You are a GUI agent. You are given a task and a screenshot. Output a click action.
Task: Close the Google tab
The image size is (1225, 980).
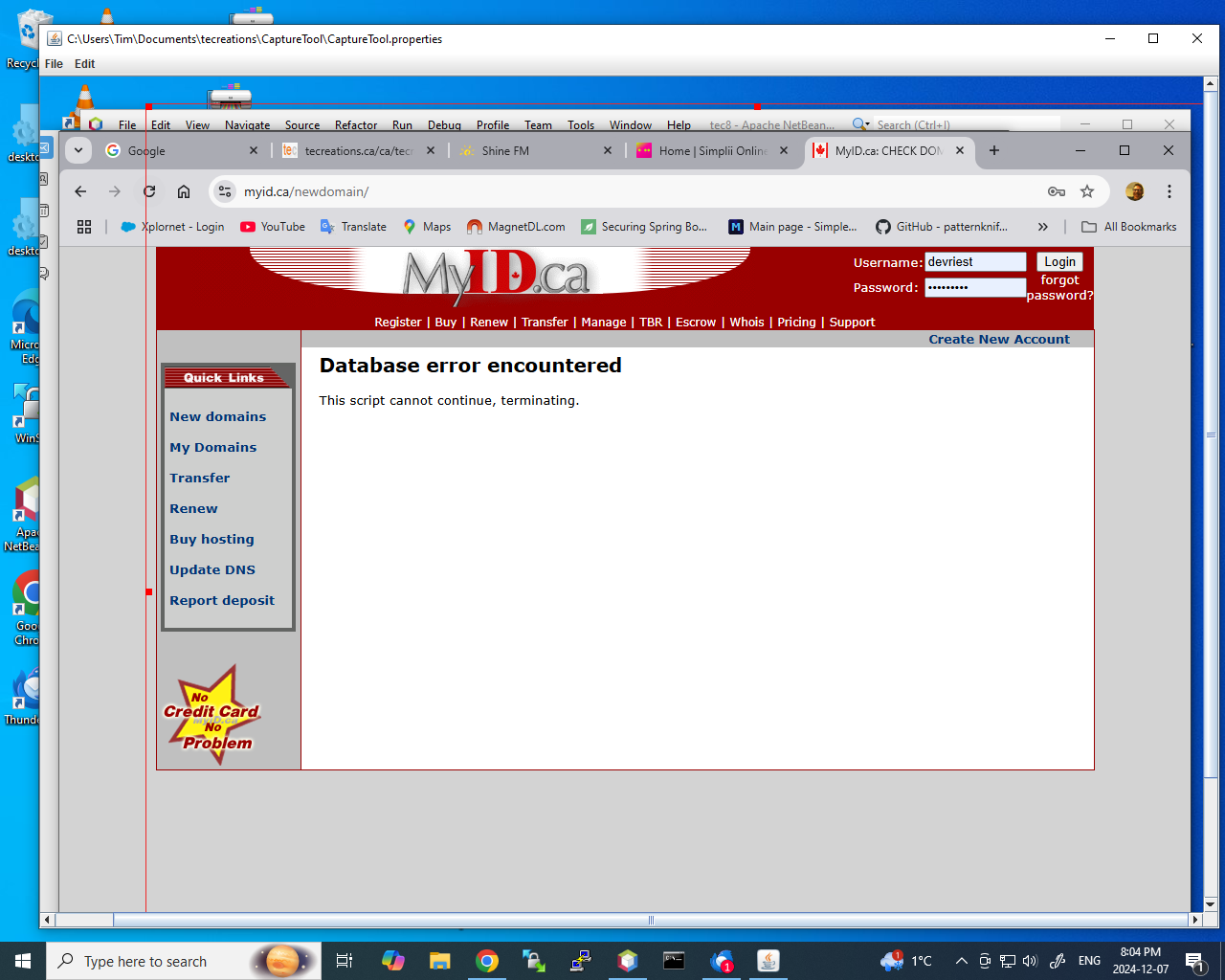(x=254, y=150)
